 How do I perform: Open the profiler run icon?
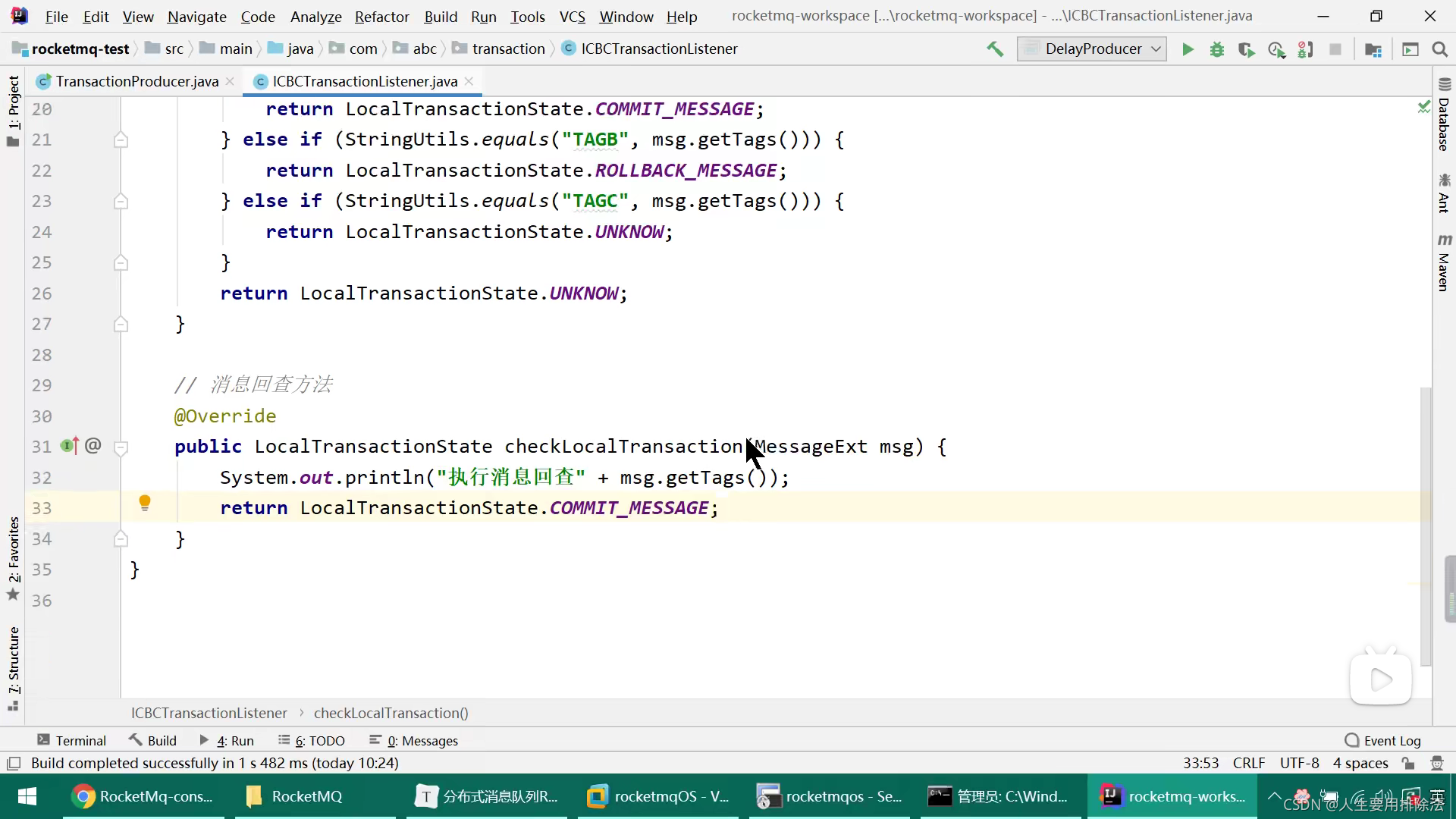click(1276, 49)
